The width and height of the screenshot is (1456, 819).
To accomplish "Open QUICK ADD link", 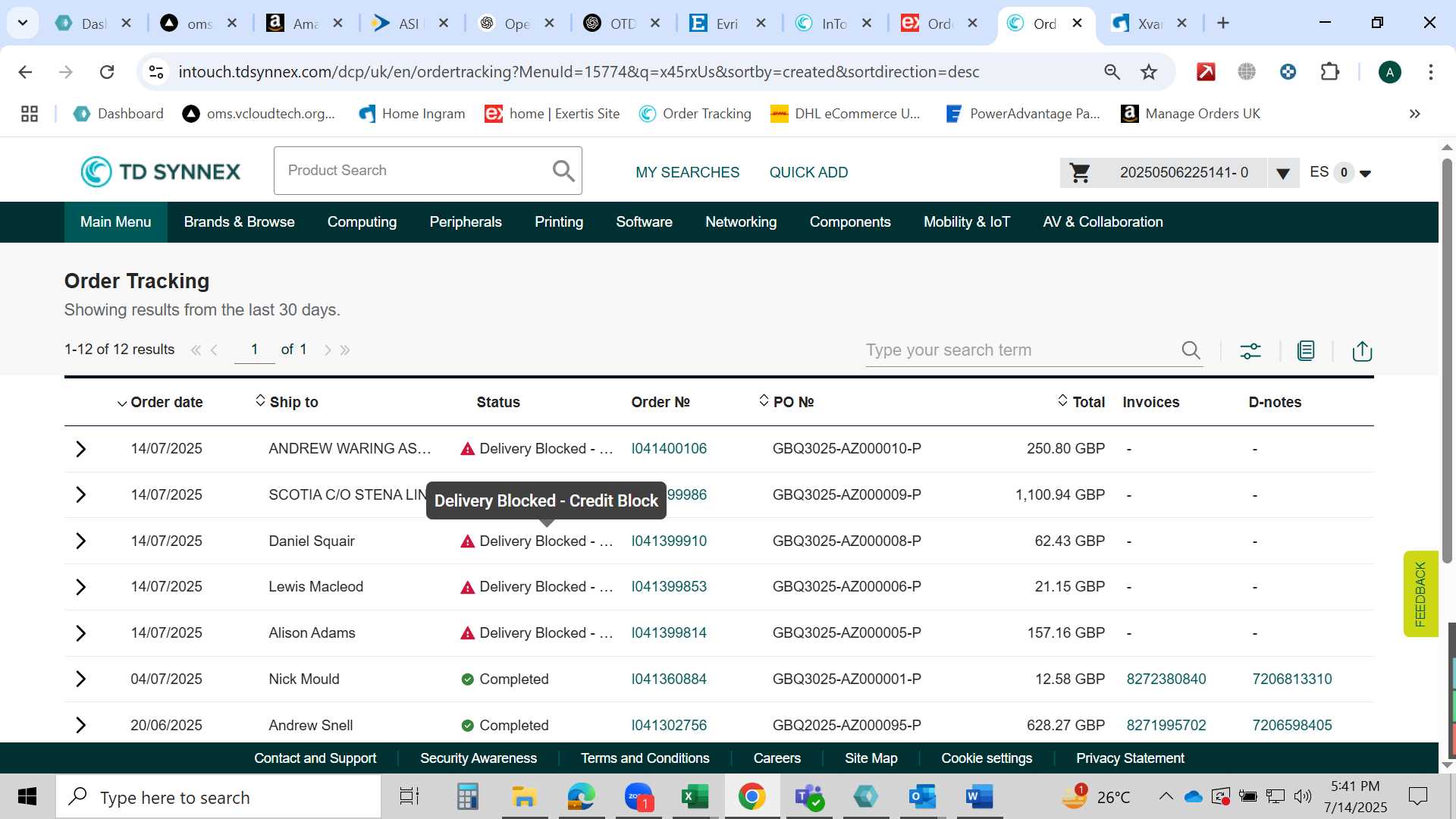I will point(808,173).
